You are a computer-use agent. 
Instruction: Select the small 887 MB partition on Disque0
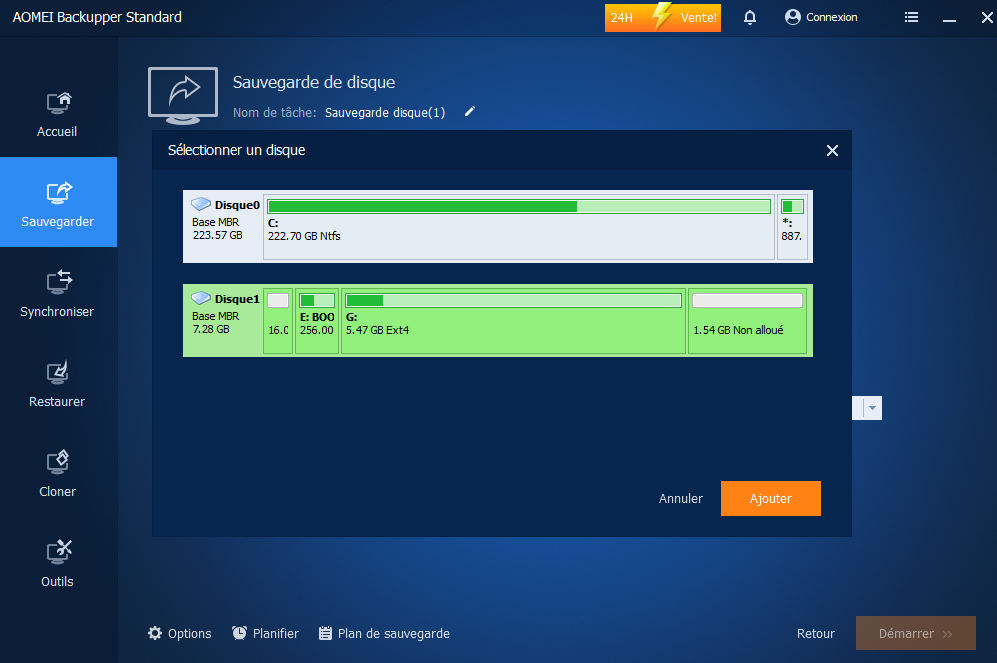(792, 227)
